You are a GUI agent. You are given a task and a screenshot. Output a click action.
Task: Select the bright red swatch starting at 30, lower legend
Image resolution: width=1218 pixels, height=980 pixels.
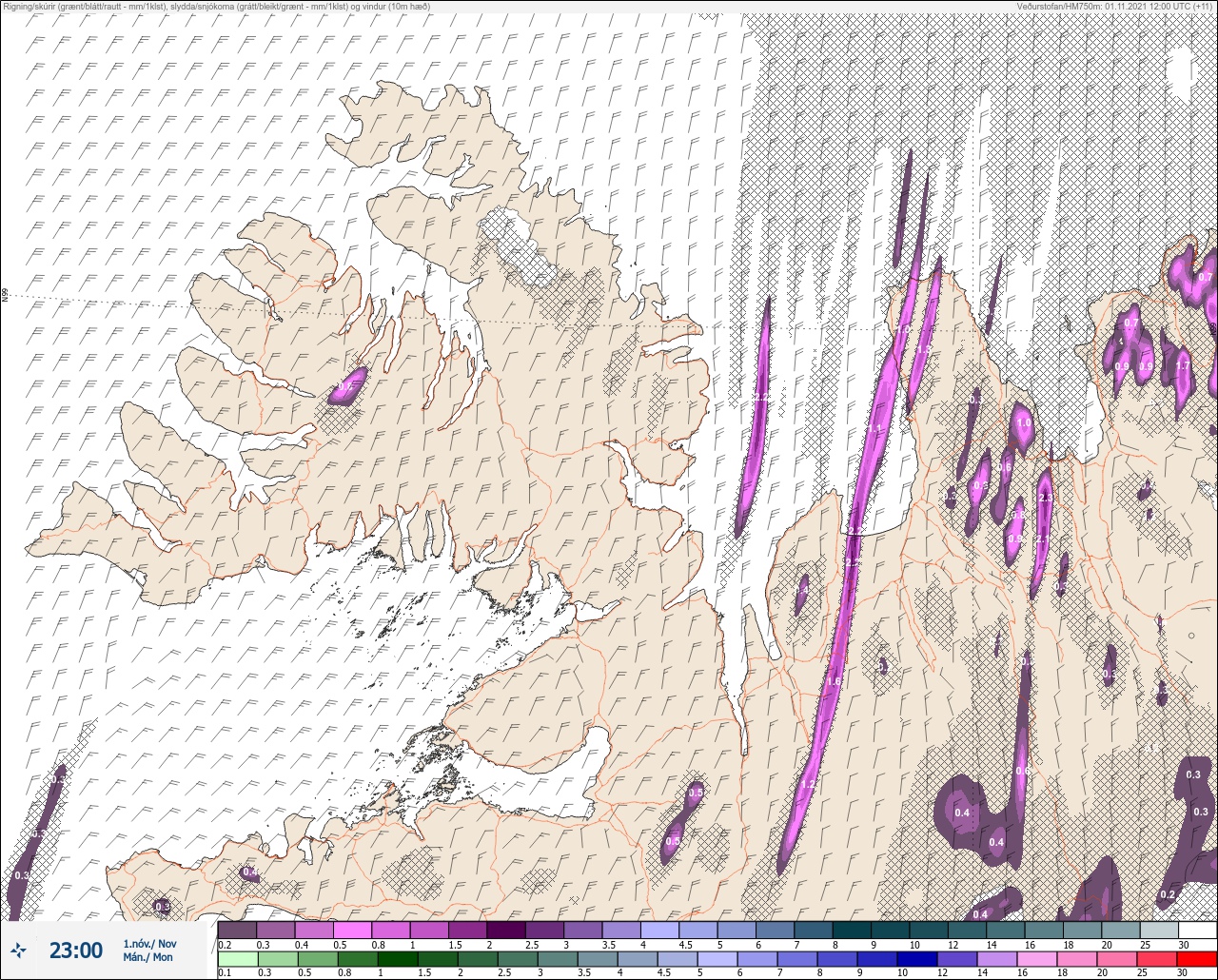coord(1197,959)
